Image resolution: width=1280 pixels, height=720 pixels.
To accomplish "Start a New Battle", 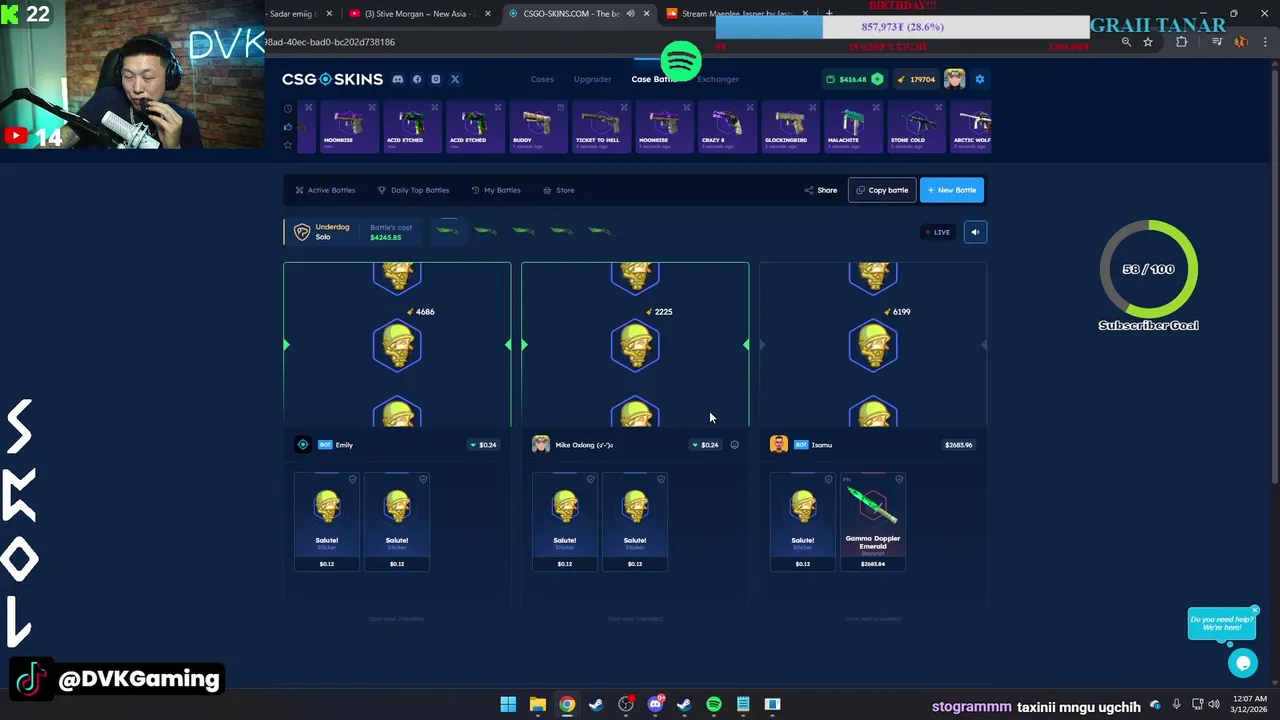I will (x=952, y=190).
